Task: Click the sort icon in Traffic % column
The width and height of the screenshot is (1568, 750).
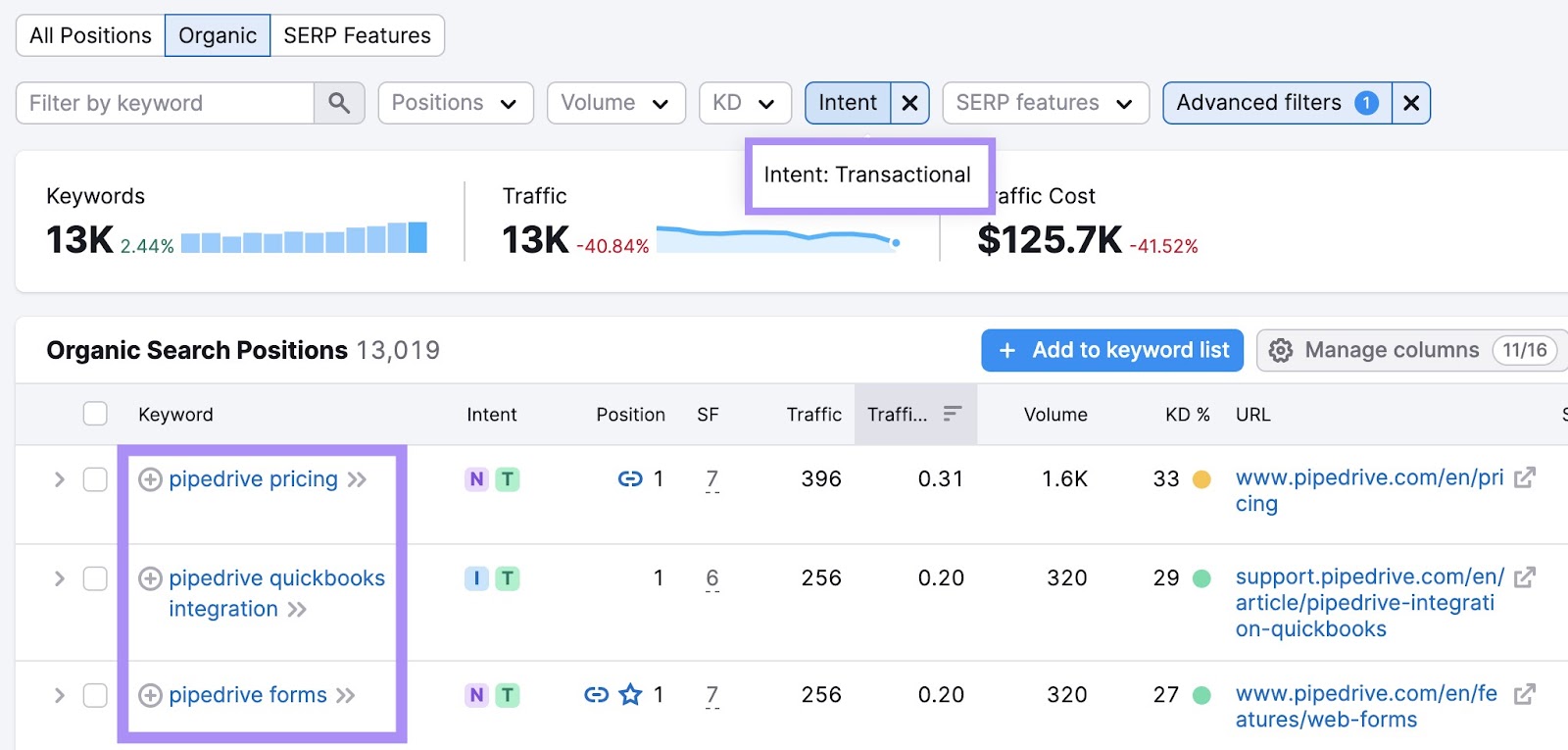Action: pyautogui.click(x=952, y=414)
